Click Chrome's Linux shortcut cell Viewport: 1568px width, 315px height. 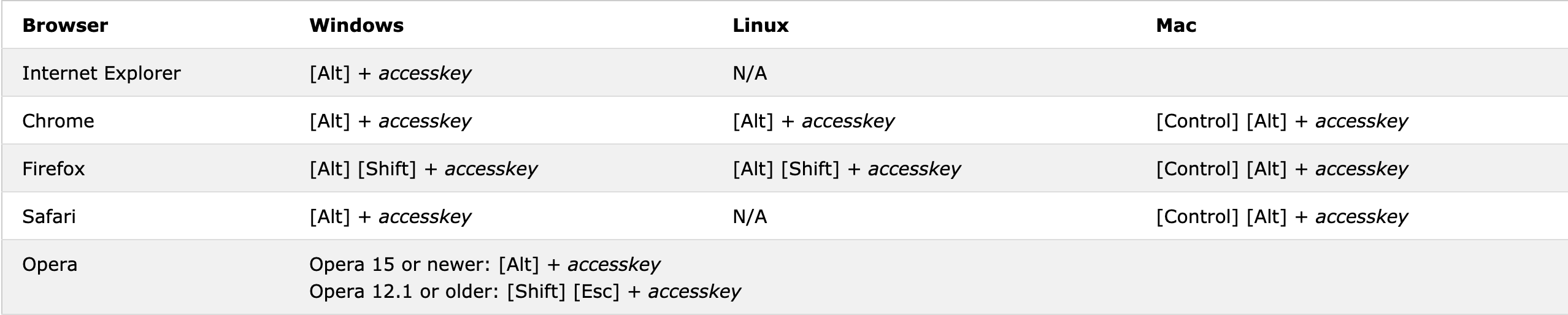click(x=813, y=121)
